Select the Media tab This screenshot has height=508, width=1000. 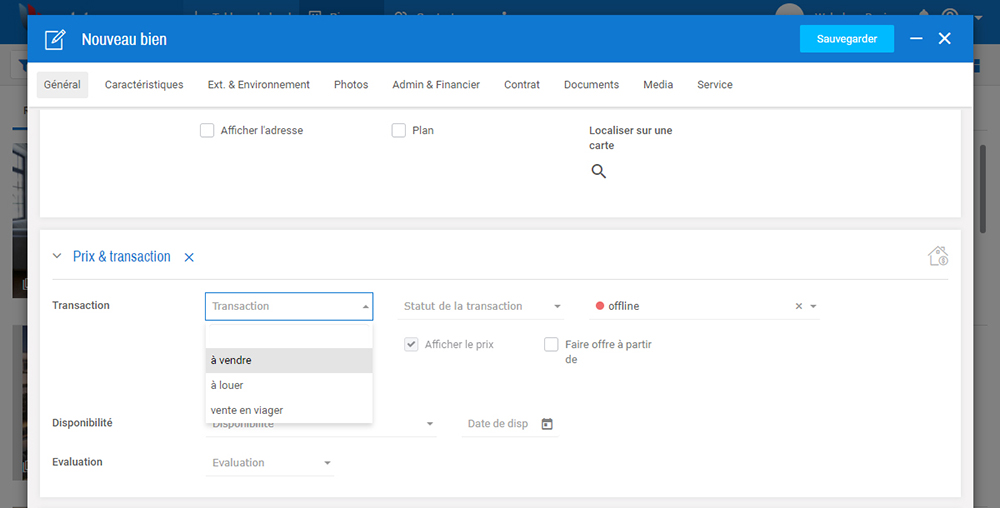(658, 85)
